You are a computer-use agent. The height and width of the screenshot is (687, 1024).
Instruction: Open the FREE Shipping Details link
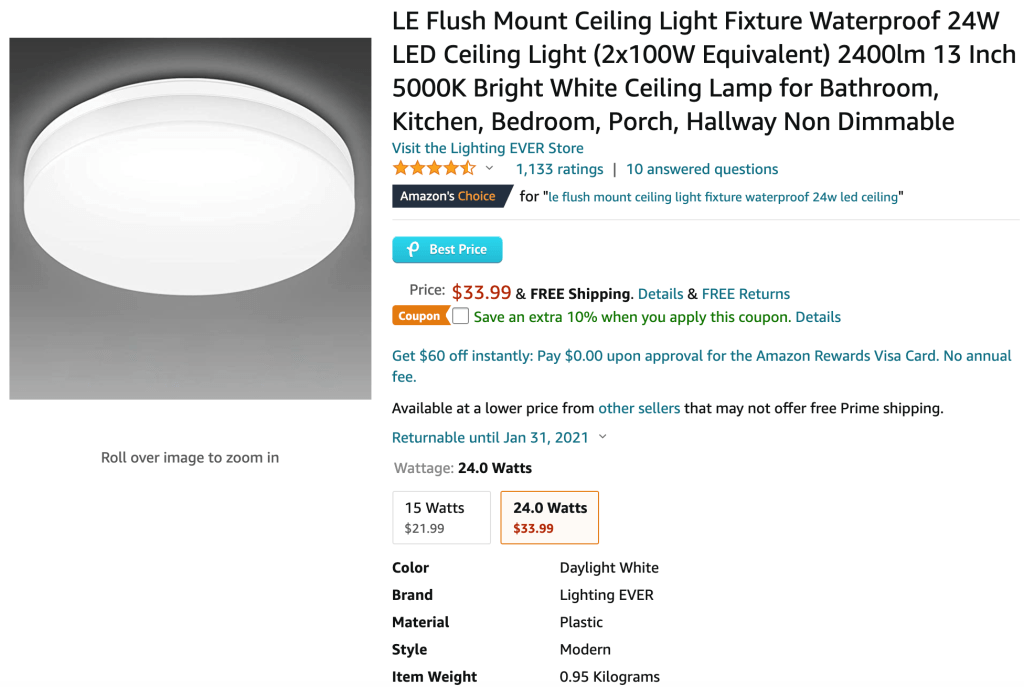pos(660,294)
